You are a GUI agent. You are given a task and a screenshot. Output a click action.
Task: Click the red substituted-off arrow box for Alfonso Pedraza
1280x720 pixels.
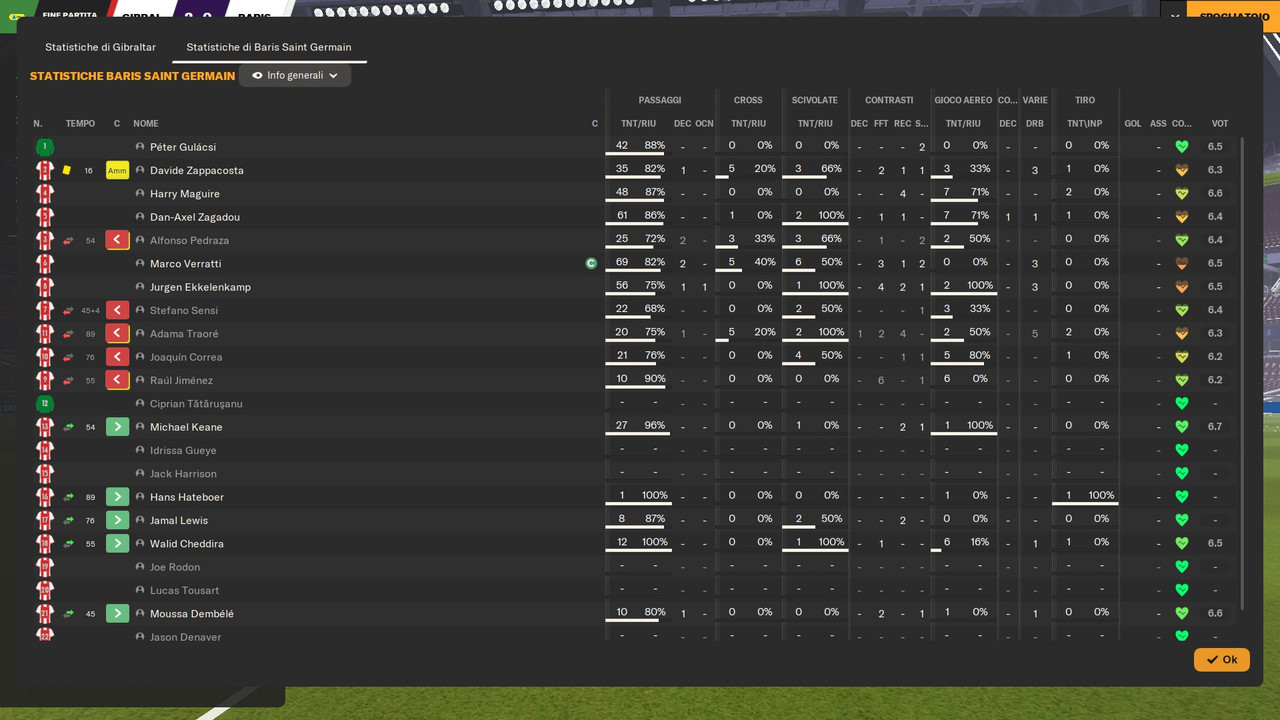(118, 240)
